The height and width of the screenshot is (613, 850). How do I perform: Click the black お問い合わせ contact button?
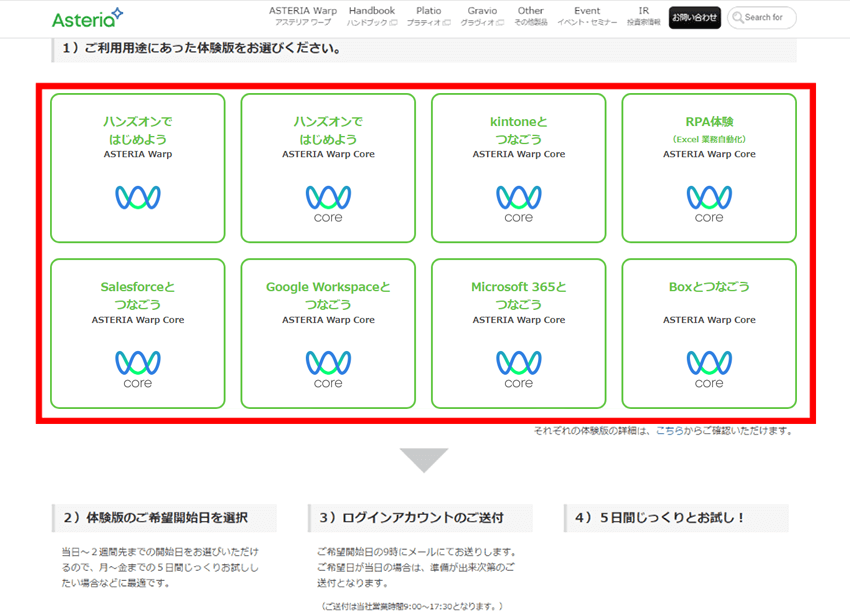point(694,18)
